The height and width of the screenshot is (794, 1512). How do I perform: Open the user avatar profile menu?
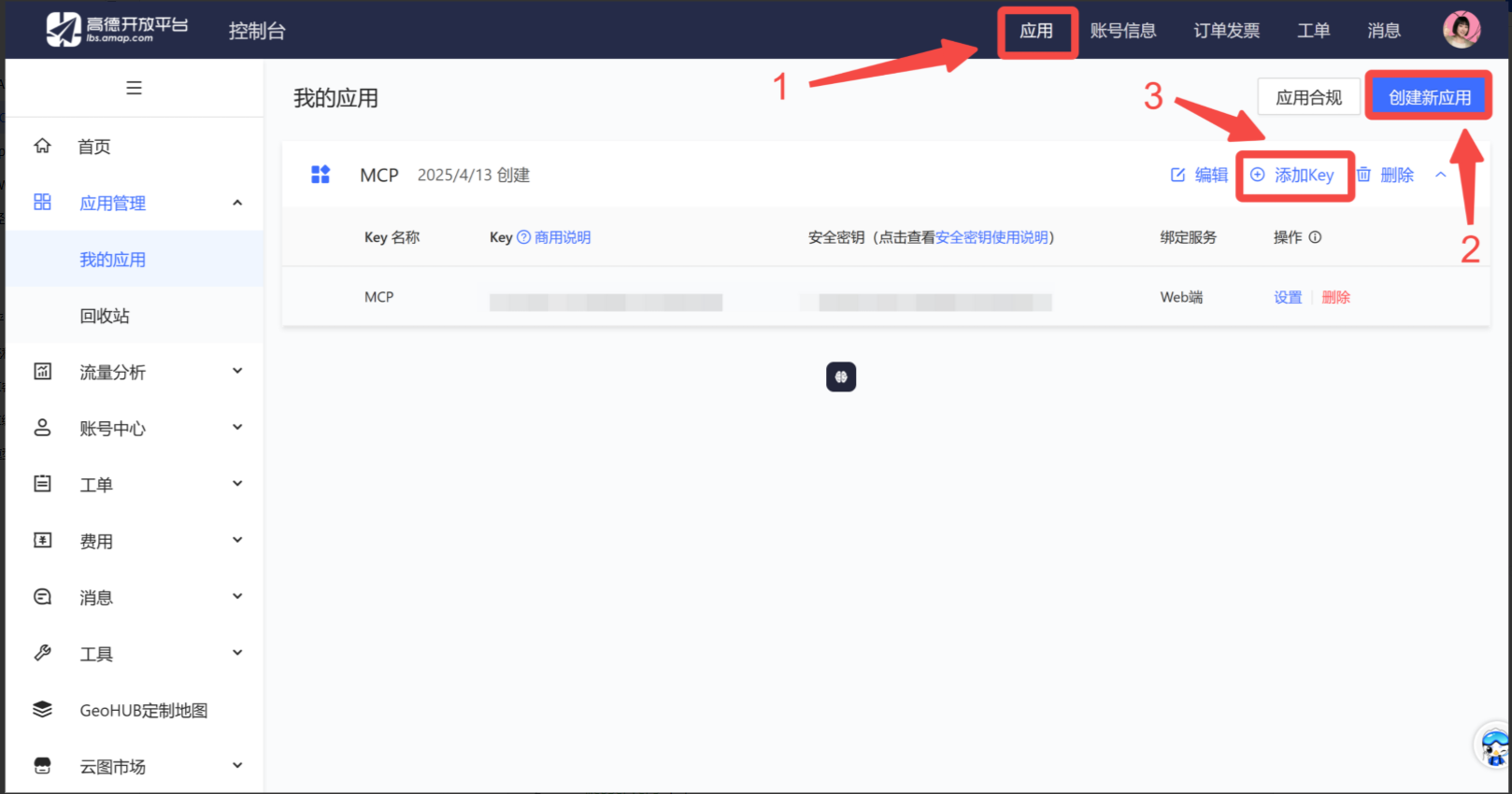click(x=1461, y=30)
